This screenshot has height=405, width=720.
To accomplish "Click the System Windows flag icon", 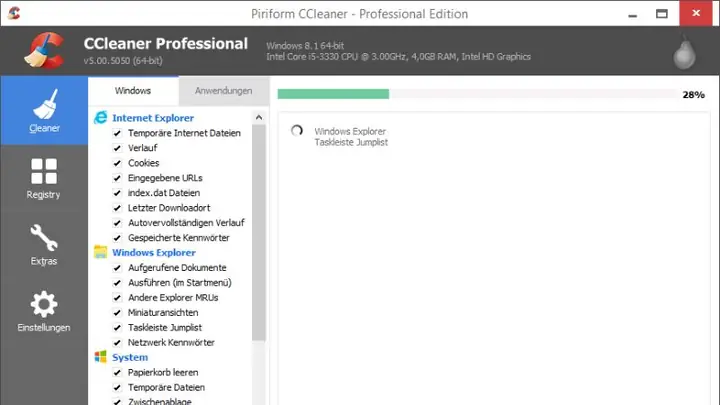I will (x=101, y=357).
